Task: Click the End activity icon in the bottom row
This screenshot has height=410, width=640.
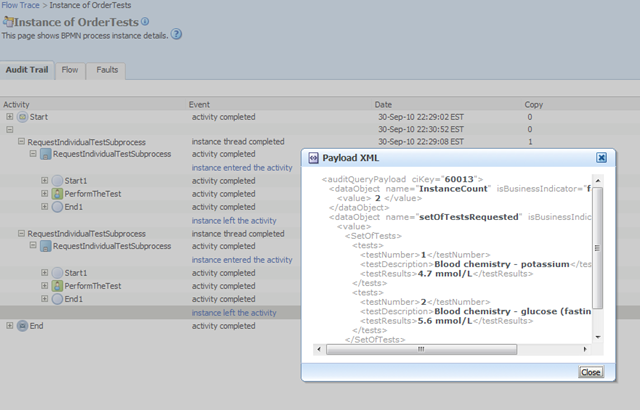Action: 22,326
